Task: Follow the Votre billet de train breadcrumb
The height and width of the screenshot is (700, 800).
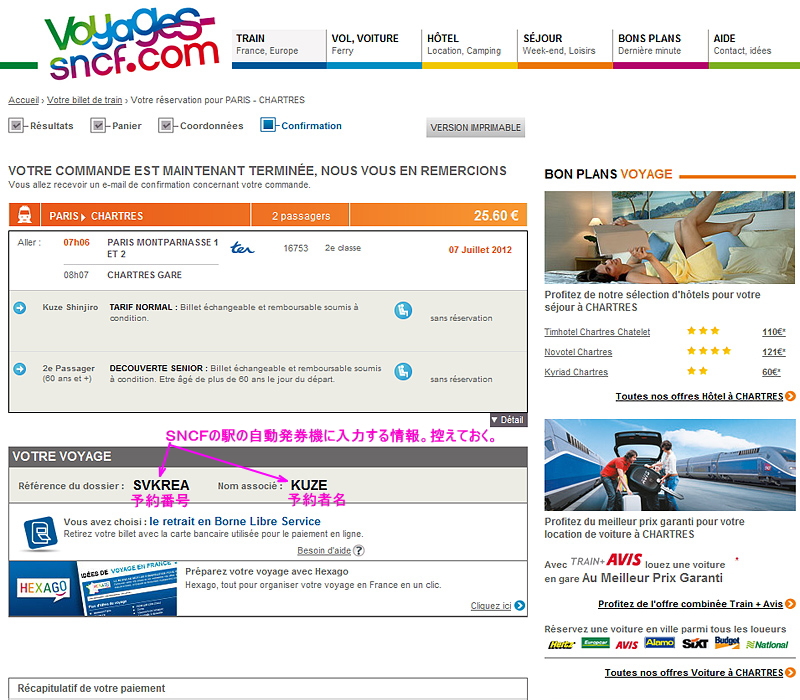Action: [x=85, y=100]
